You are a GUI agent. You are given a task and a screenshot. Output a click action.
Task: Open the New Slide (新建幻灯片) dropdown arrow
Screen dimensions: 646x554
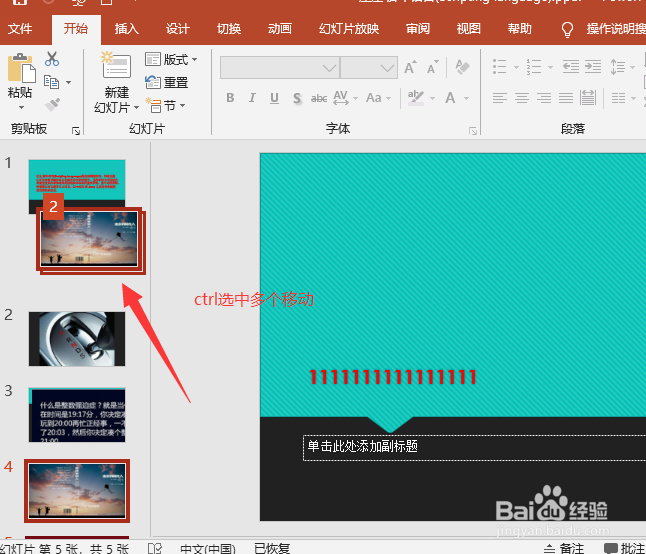(x=136, y=108)
